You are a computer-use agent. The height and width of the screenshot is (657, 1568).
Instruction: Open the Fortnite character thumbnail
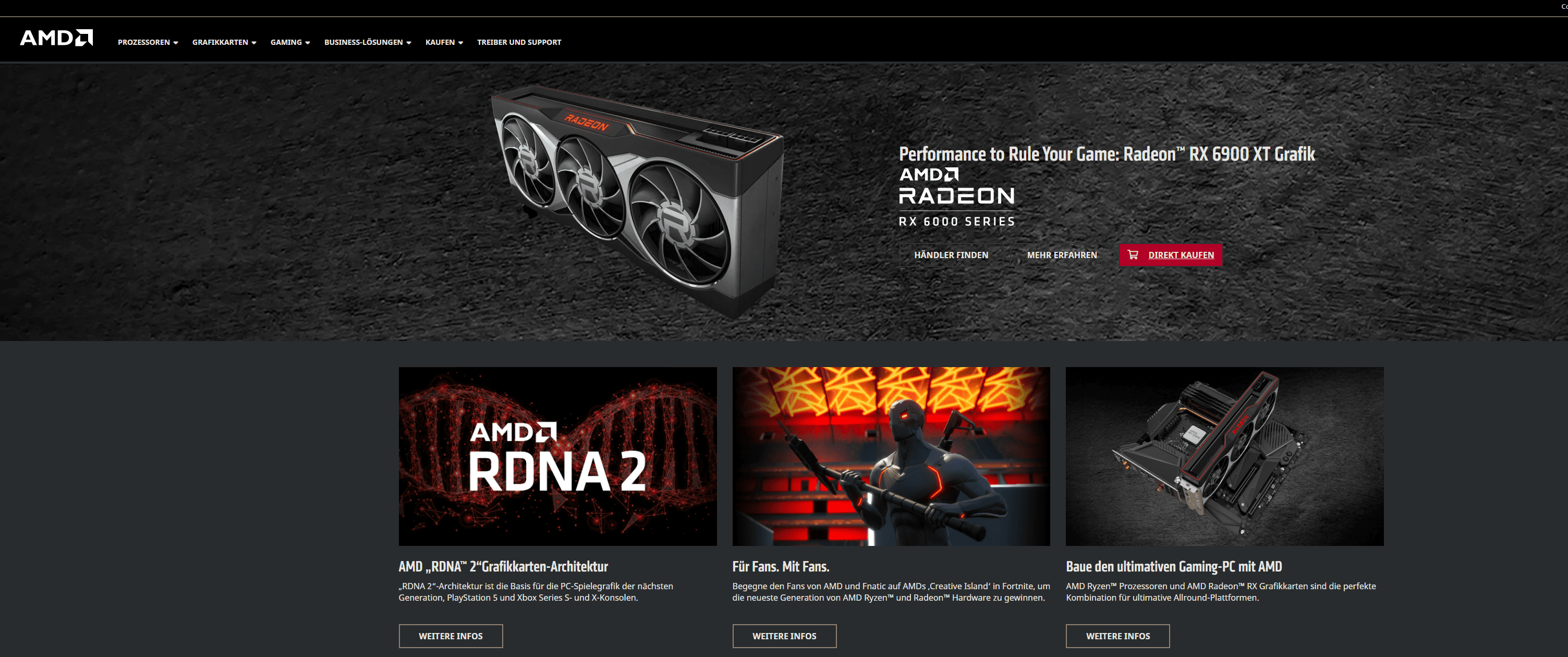point(891,456)
